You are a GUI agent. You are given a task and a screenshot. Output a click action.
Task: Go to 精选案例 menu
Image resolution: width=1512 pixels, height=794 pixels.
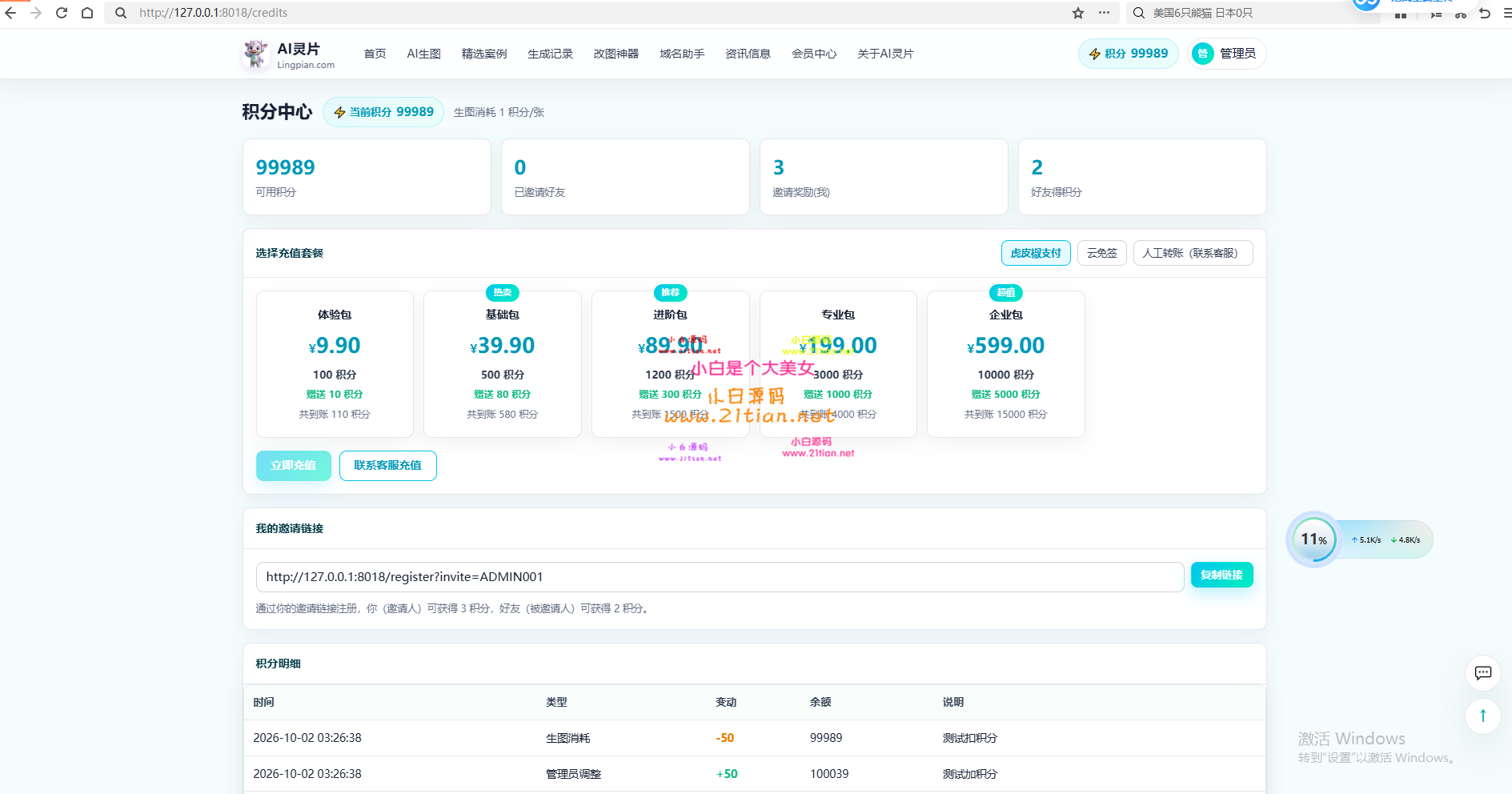484,54
